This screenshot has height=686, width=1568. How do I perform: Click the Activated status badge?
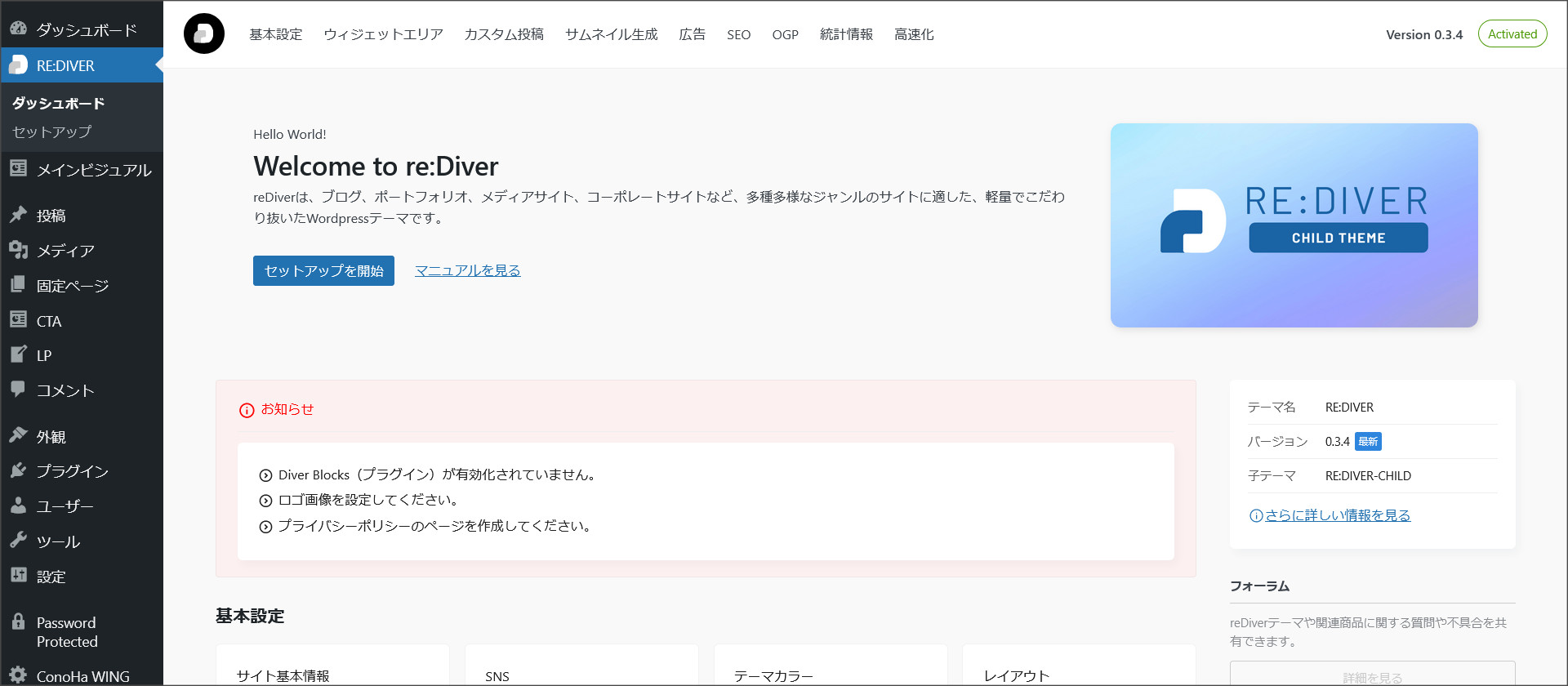(1512, 34)
